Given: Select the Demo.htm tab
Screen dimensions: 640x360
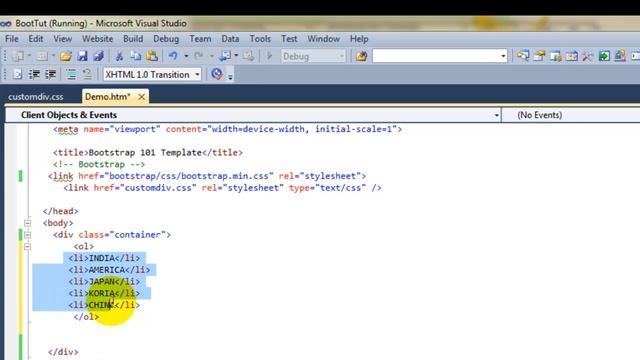Looking at the screenshot, I should tap(107, 97).
